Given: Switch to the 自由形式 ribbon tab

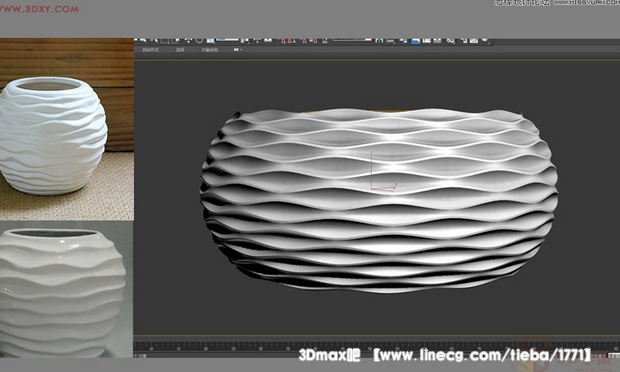Looking at the screenshot, I should coord(151,50).
